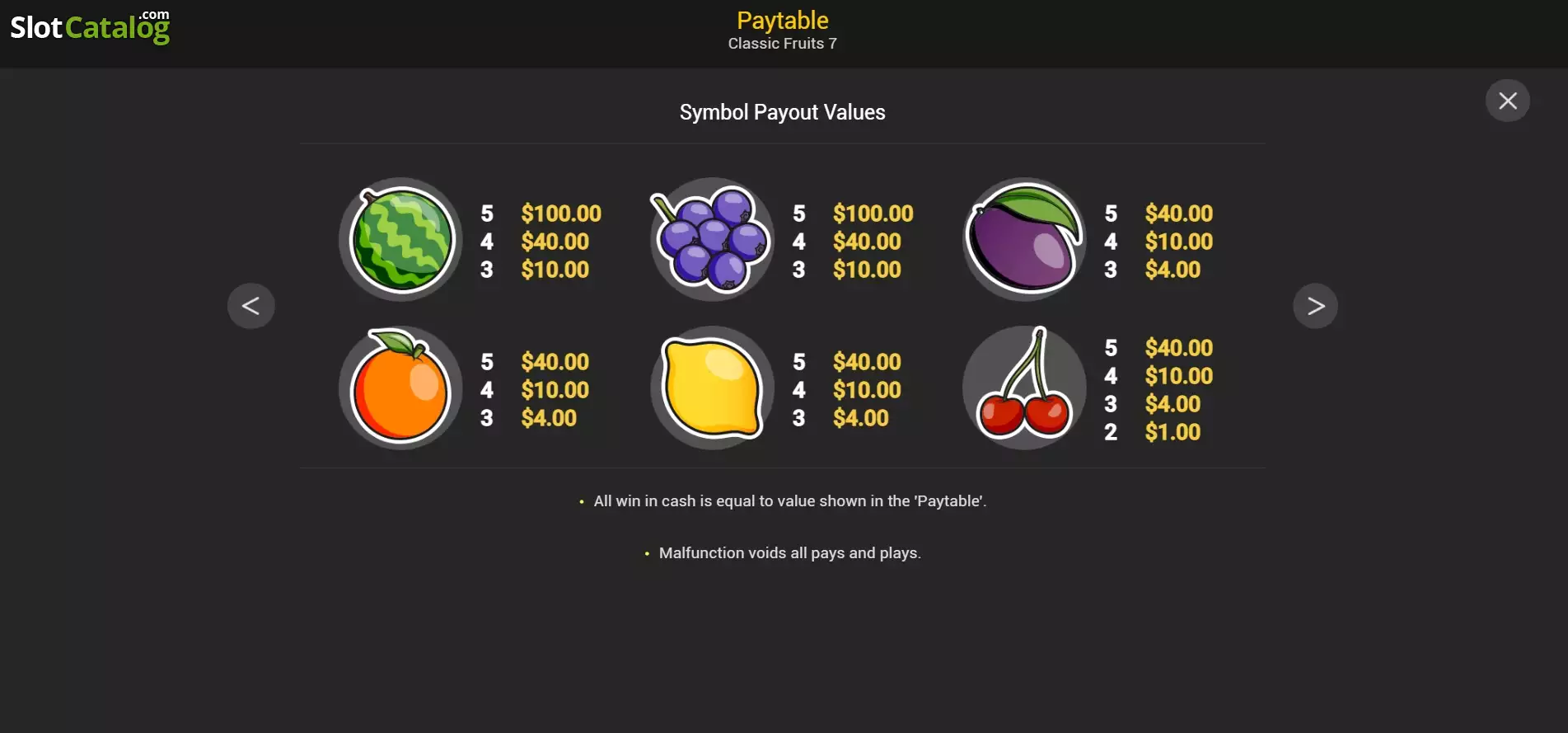The width and height of the screenshot is (1568, 733).
Task: Click the grapes symbol icon
Action: pos(712,240)
